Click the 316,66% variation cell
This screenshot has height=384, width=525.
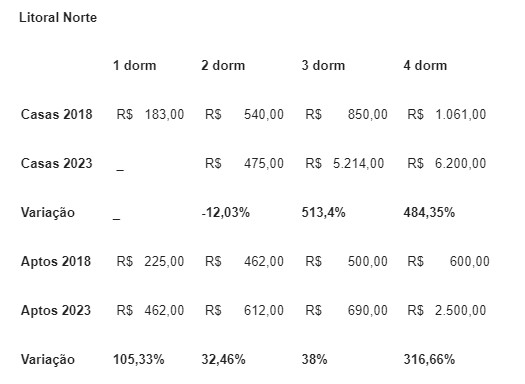point(429,360)
